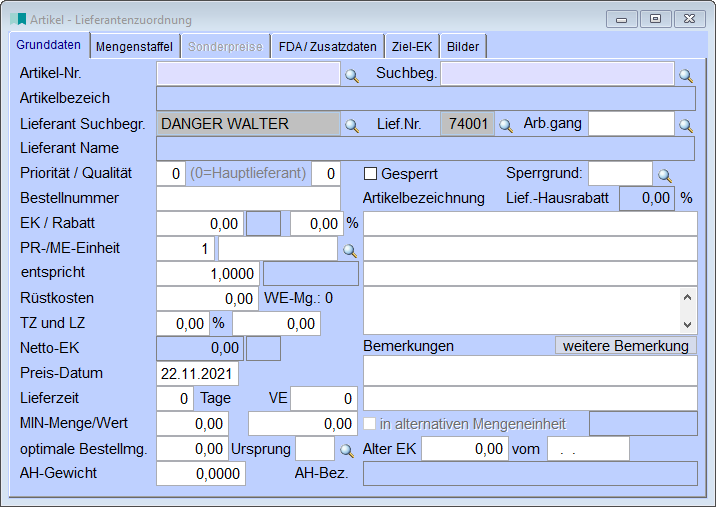Viewport: 716px width, 507px height.
Task: Focus the Rüstkosten amount field
Action: pyautogui.click(x=207, y=298)
